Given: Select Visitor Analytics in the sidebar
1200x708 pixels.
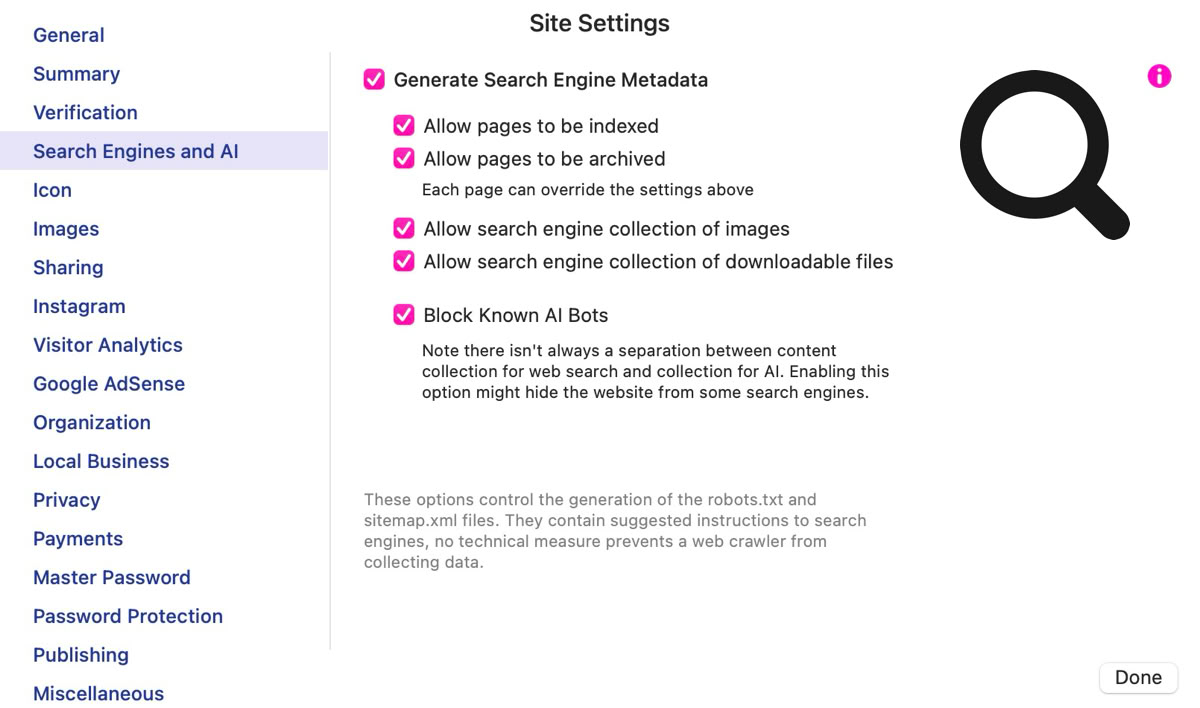Looking at the screenshot, I should click(108, 345).
